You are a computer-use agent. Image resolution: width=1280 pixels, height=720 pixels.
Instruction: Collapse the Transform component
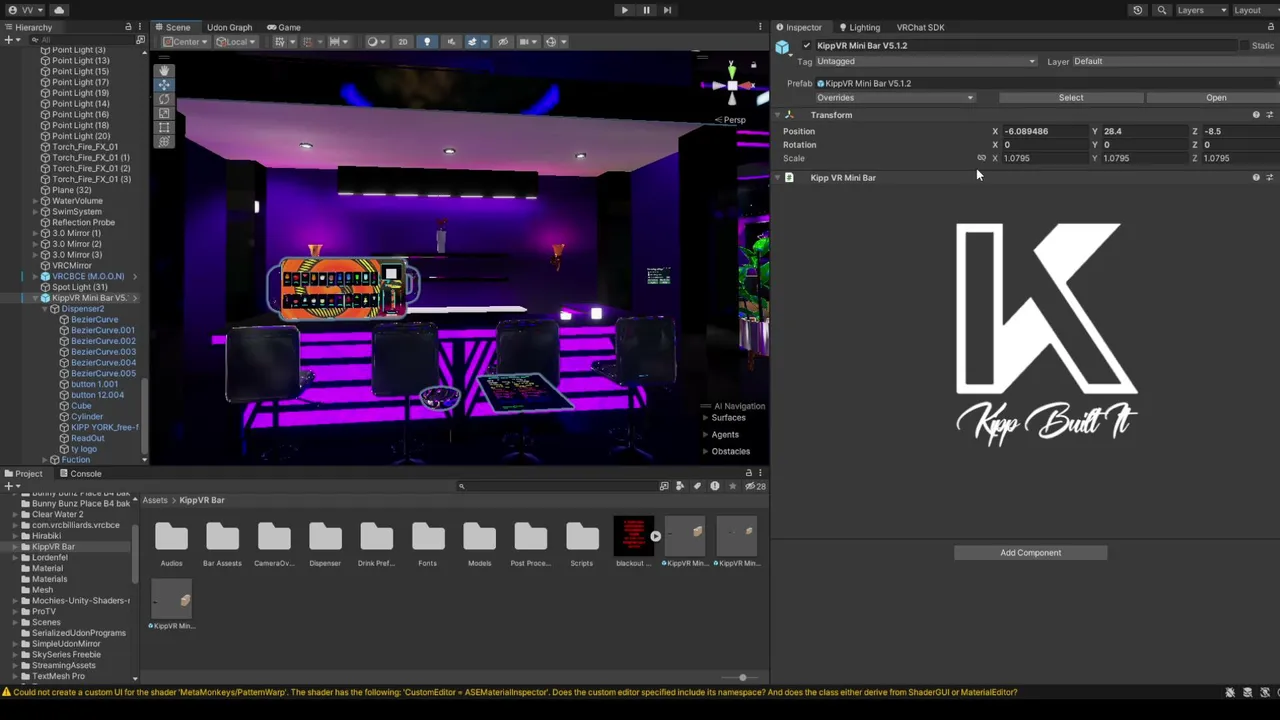pyautogui.click(x=778, y=115)
